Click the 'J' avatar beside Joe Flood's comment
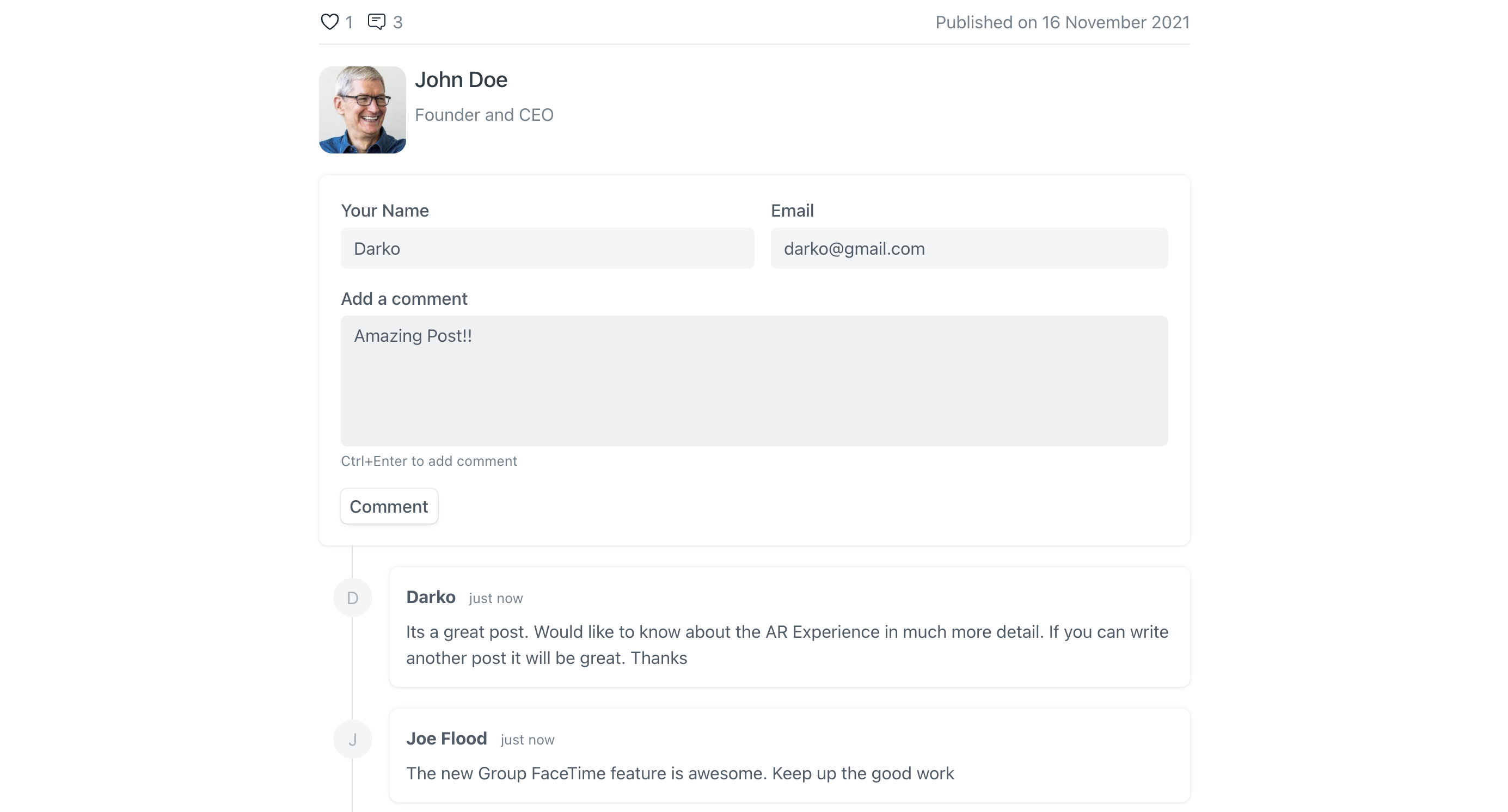 352,740
